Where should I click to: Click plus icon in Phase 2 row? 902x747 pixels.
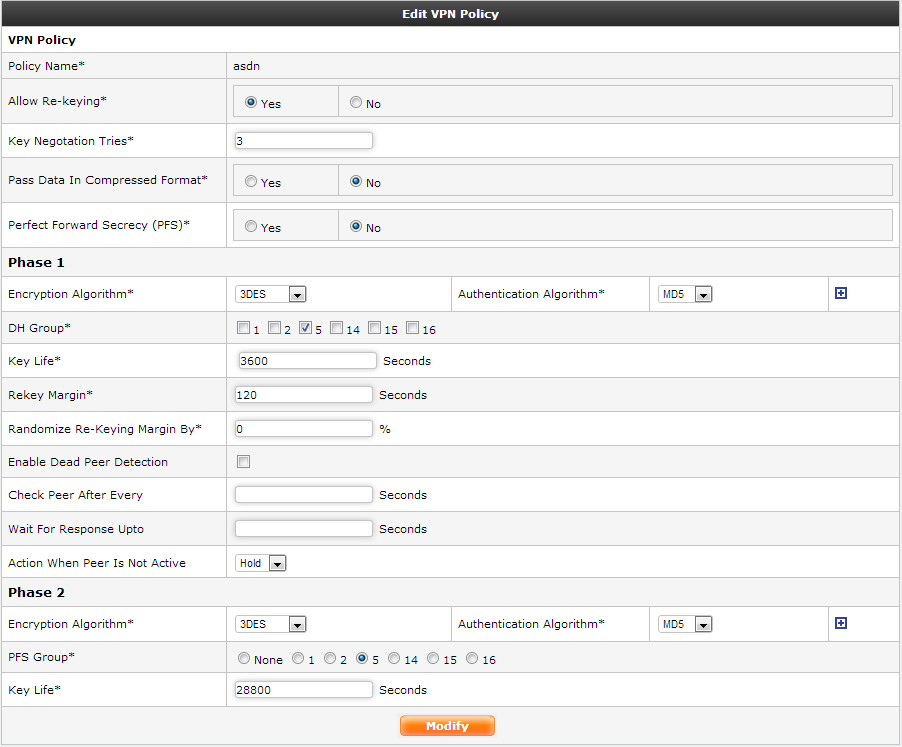click(x=841, y=624)
